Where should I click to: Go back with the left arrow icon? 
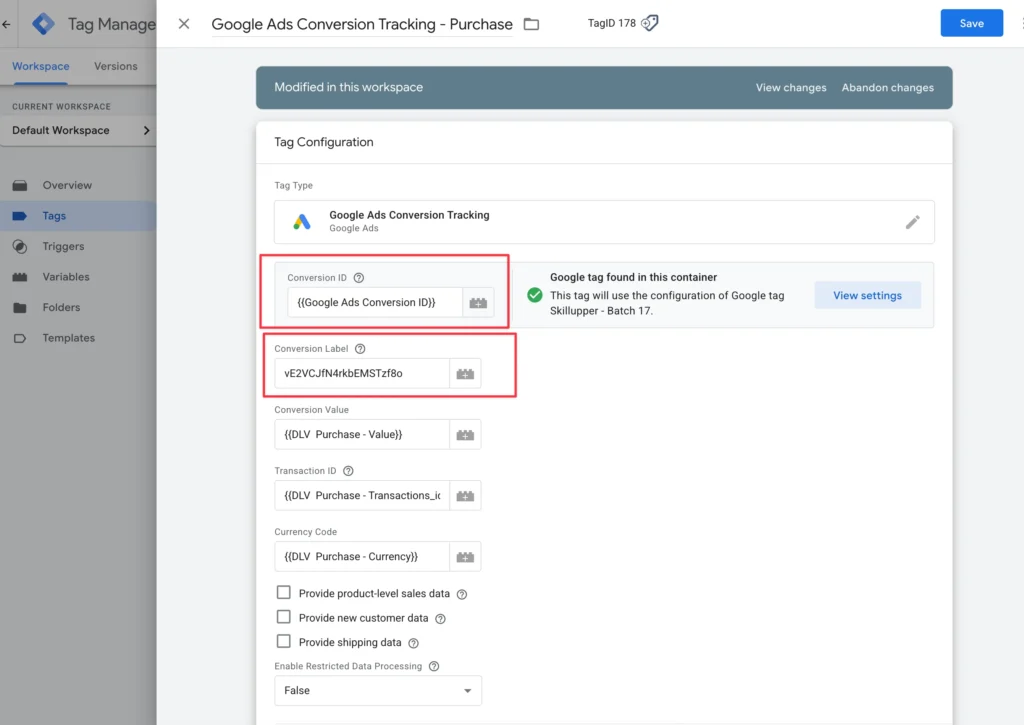tap(7, 24)
